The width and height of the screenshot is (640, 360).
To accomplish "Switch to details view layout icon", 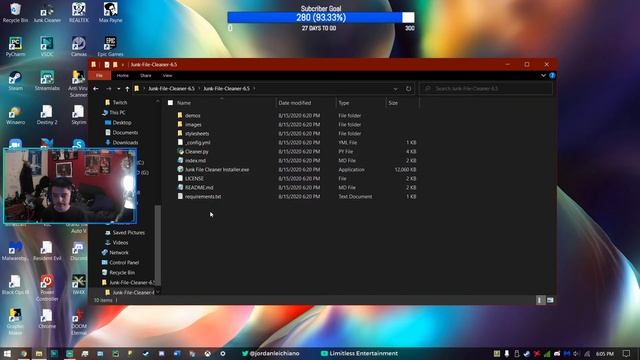I will point(540,300).
